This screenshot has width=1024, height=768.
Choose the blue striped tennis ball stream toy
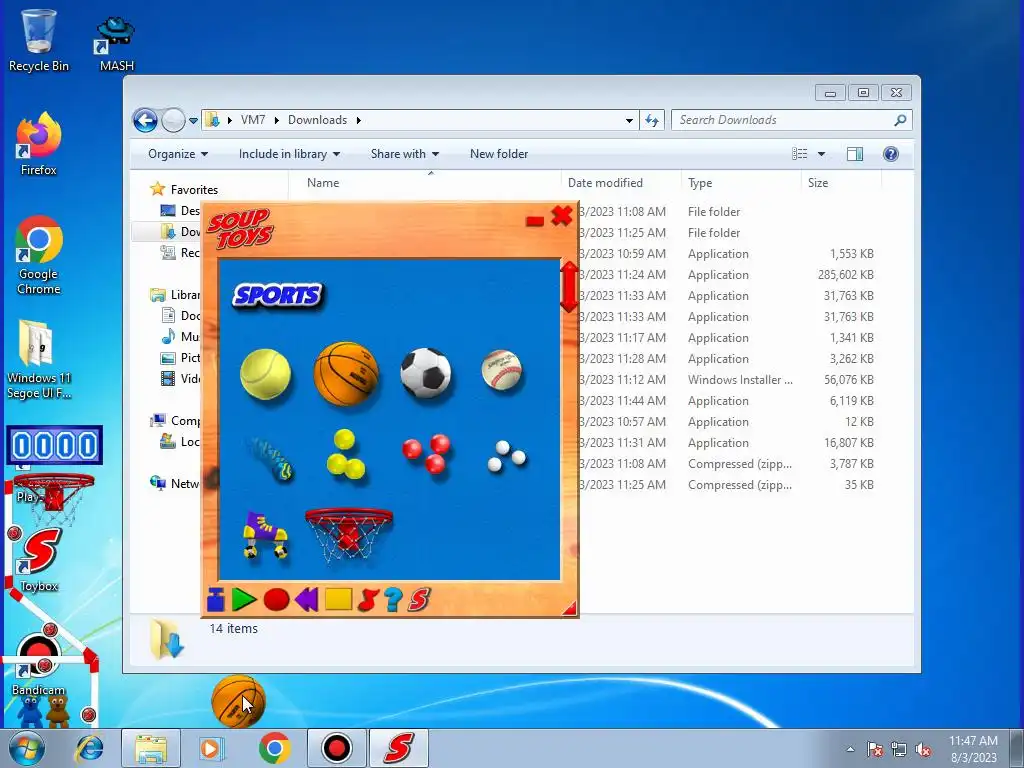pos(270,458)
